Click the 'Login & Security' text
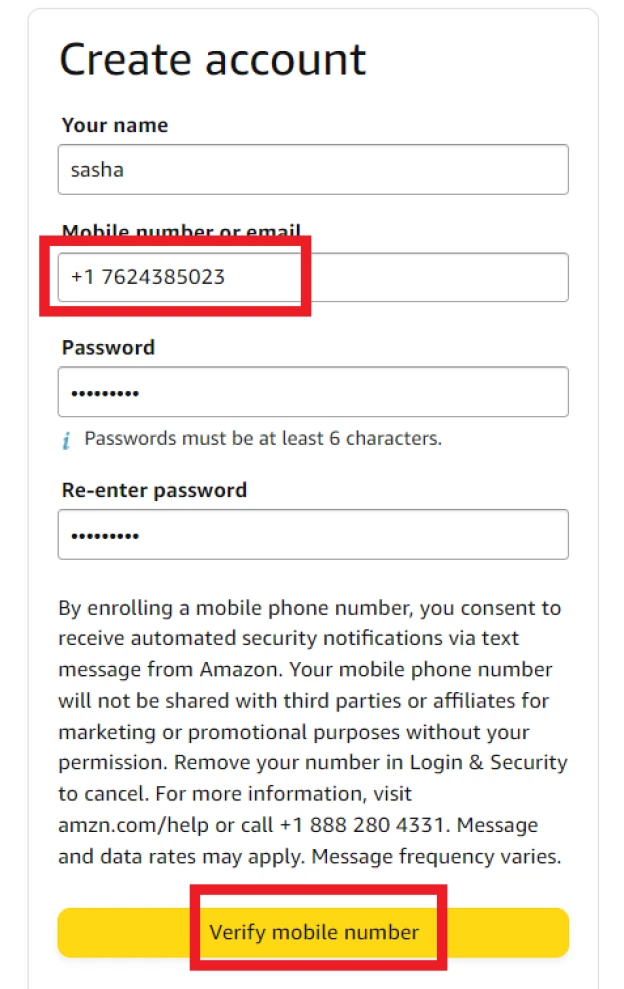624x989 pixels. coord(488,763)
